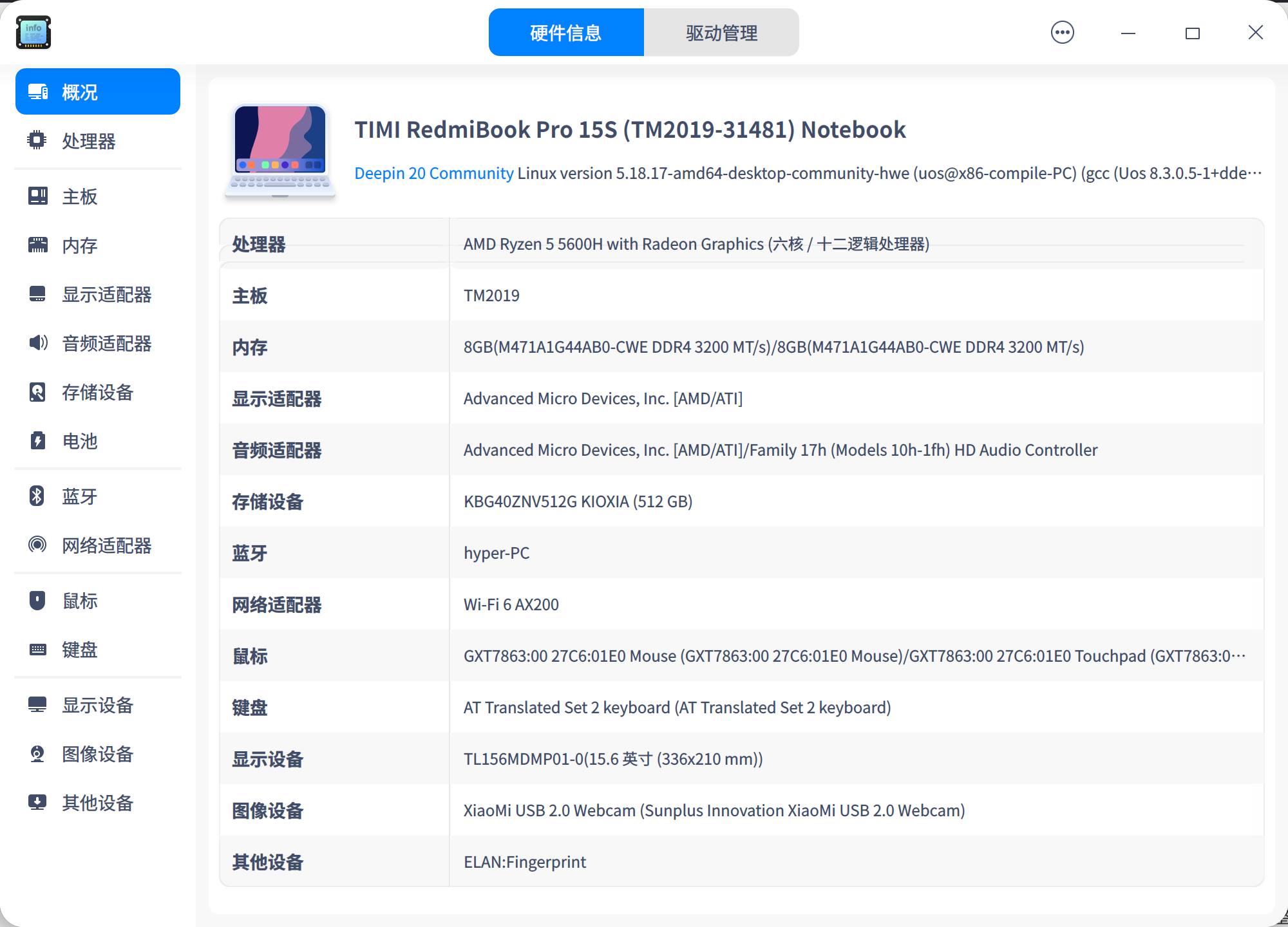The height and width of the screenshot is (927, 1288).
Task: Open the 蓝牙 Bluetooth section icon
Action: (37, 496)
